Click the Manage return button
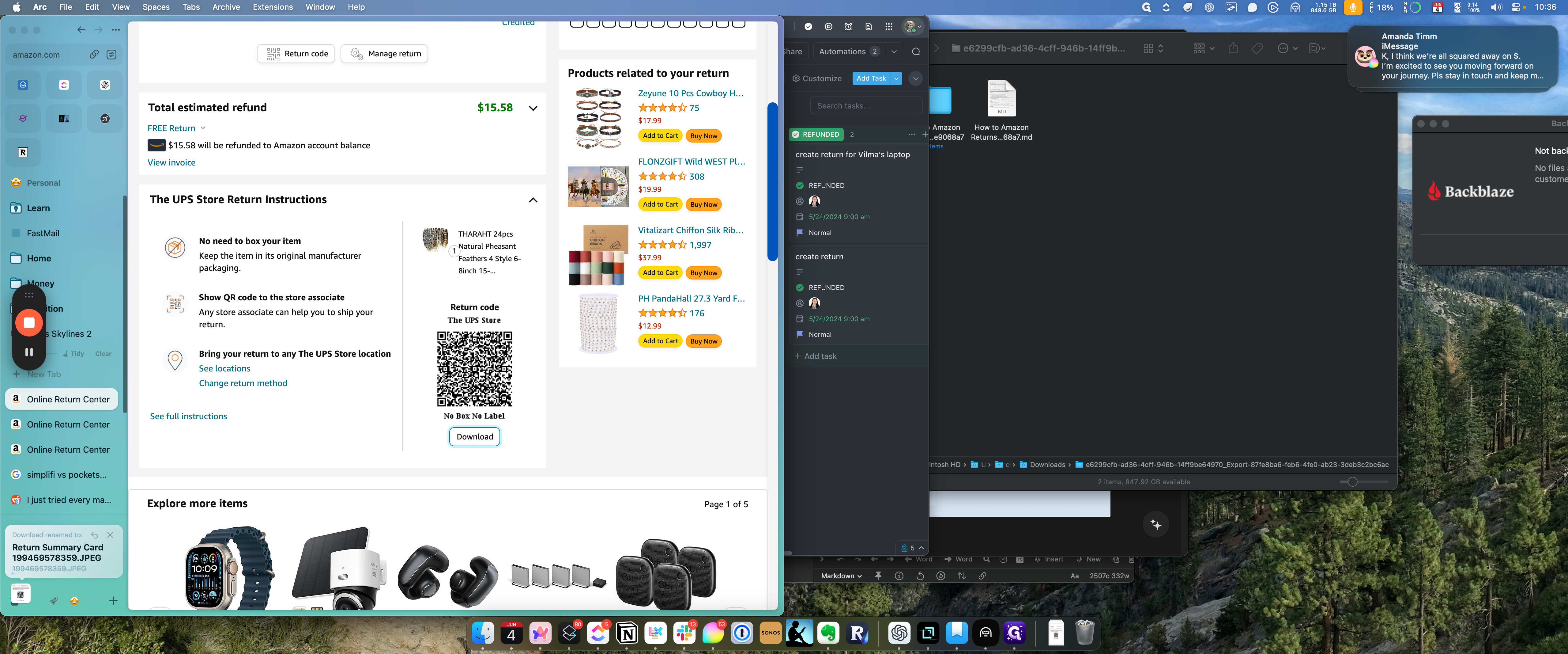 [384, 54]
